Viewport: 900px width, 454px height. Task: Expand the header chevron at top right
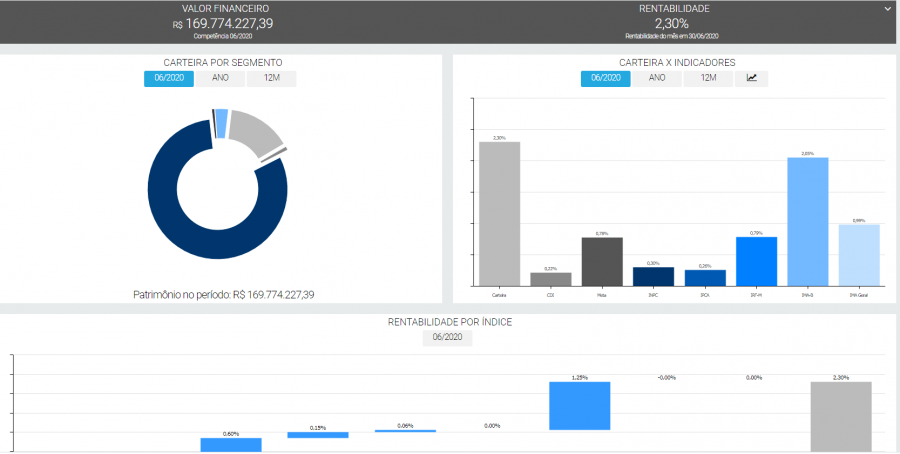(x=886, y=9)
